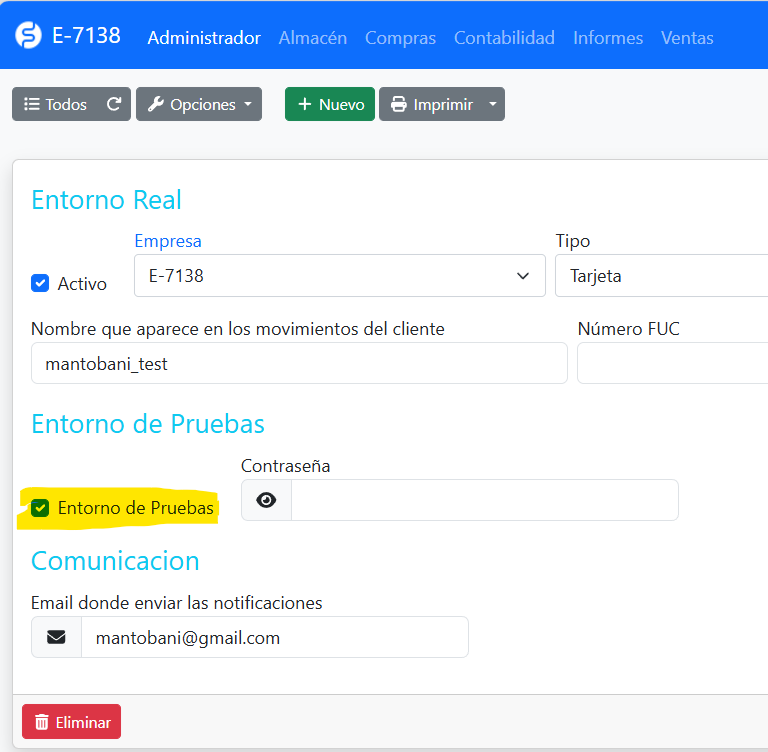Viewport: 768px width, 752px height.
Task: Click the Imprimir printer button
Action: [x=431, y=105]
